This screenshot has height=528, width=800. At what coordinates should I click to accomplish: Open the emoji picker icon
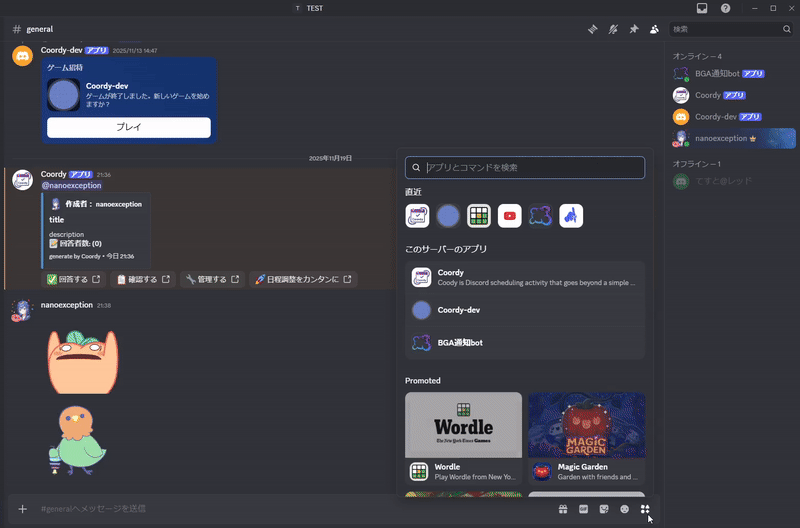(x=624, y=509)
